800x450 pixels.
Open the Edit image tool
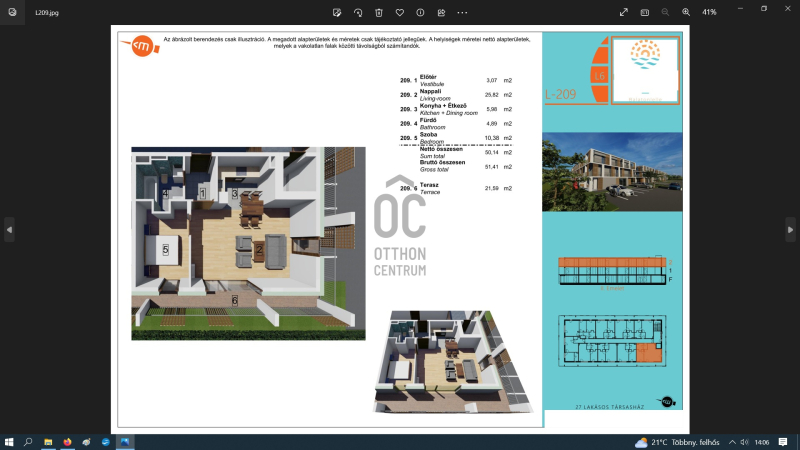[338, 12]
